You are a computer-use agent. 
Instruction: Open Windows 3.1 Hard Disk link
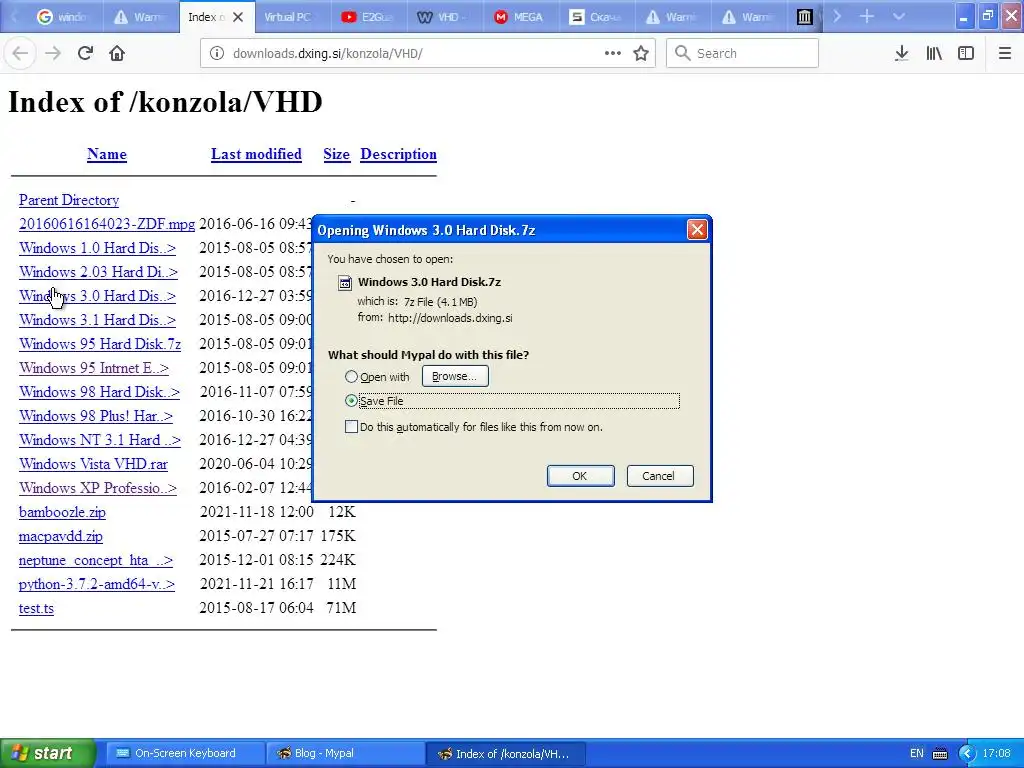97,320
